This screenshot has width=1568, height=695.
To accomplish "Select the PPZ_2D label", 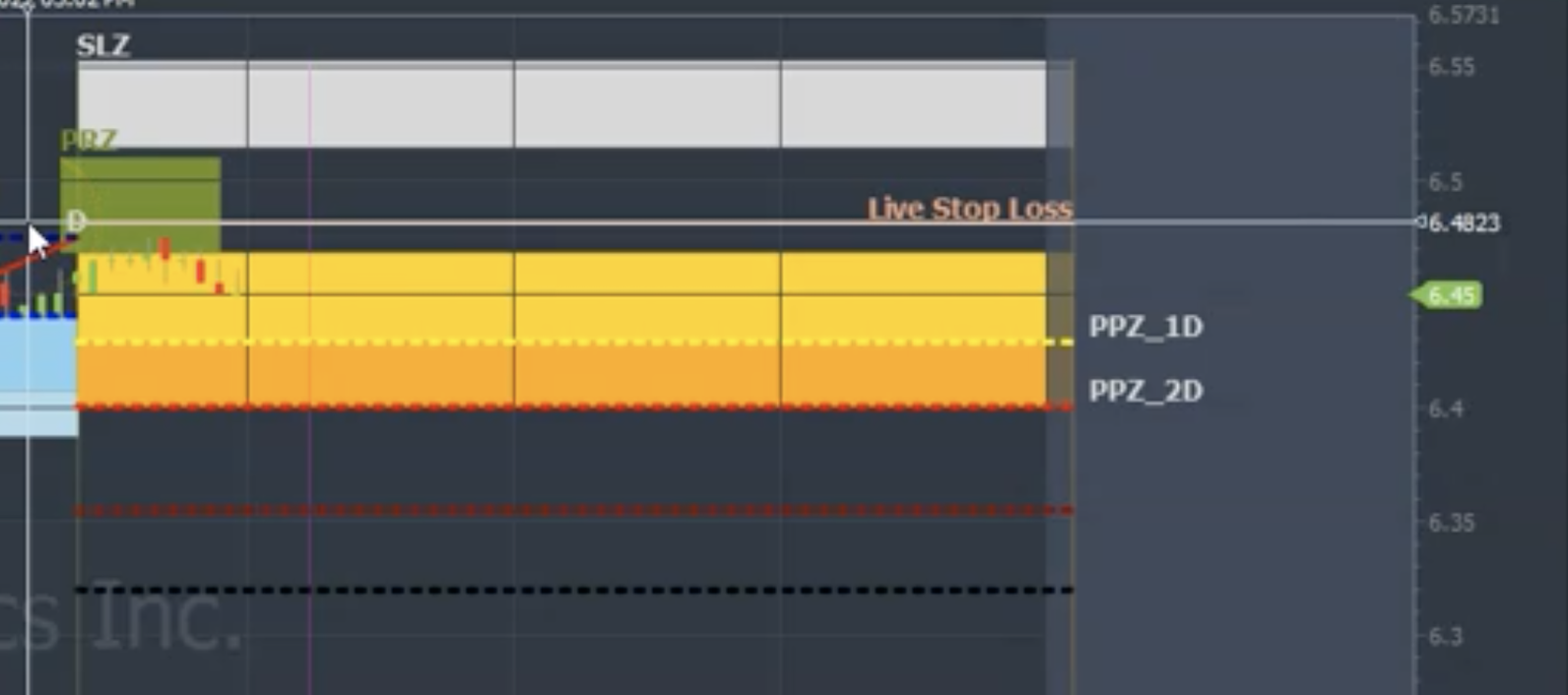I will coord(1145,391).
